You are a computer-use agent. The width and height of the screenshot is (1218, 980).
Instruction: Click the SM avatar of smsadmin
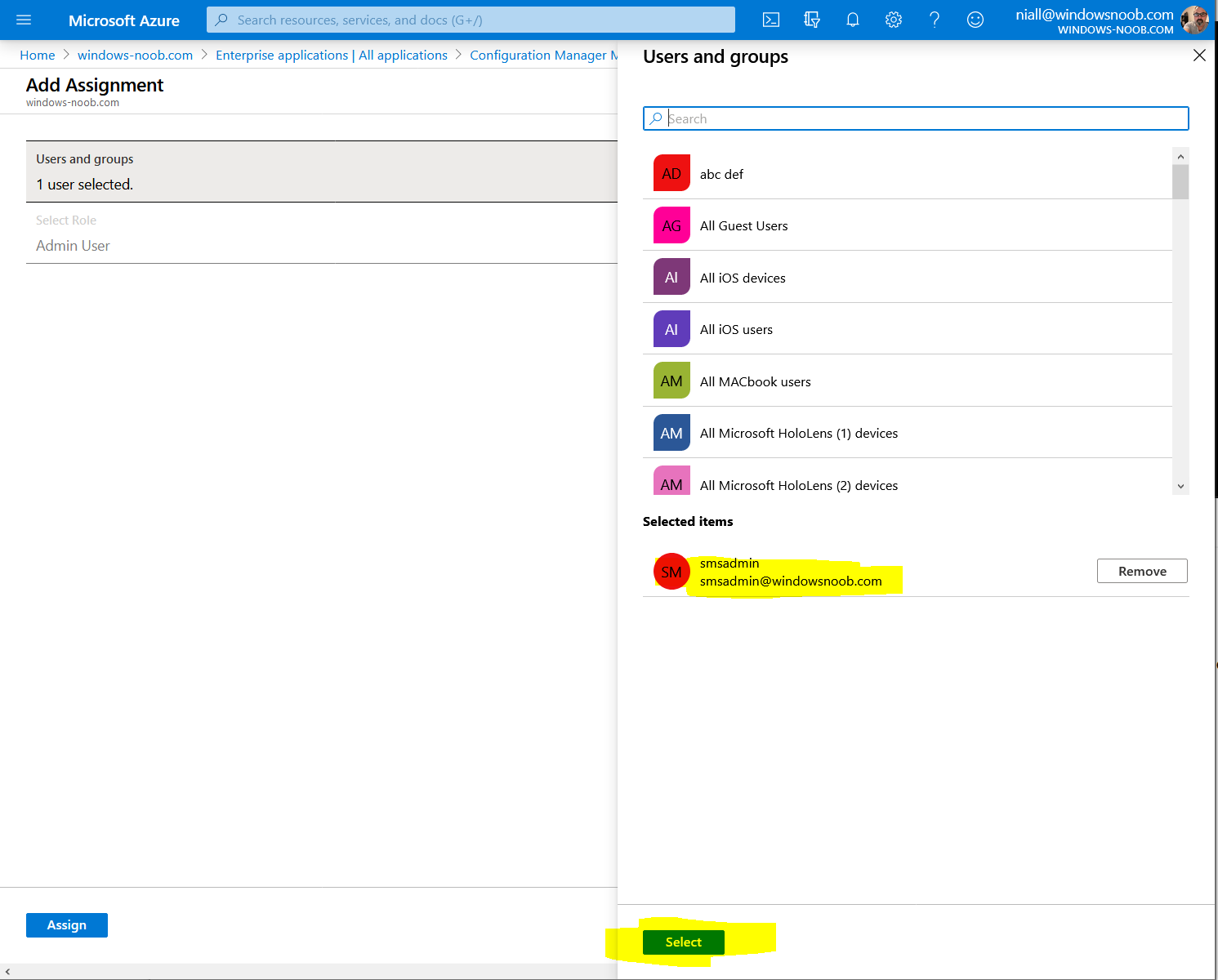[x=671, y=572]
